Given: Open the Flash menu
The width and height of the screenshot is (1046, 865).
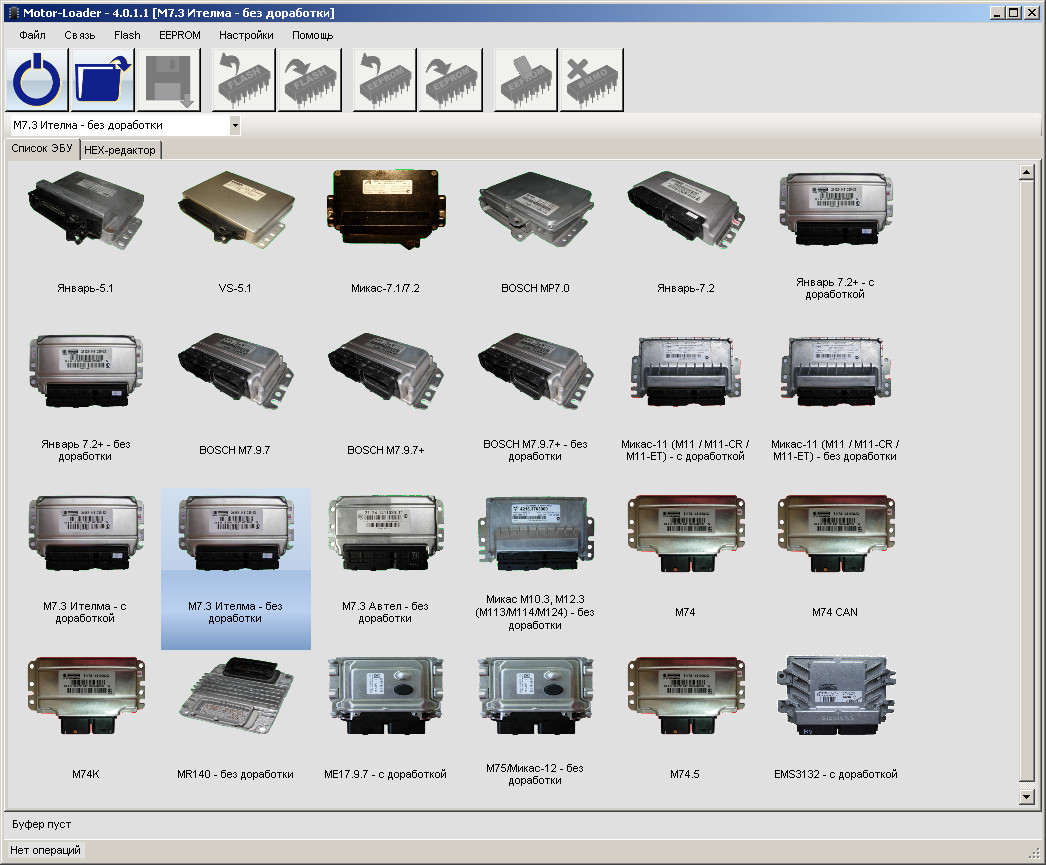Looking at the screenshot, I should click(x=127, y=35).
